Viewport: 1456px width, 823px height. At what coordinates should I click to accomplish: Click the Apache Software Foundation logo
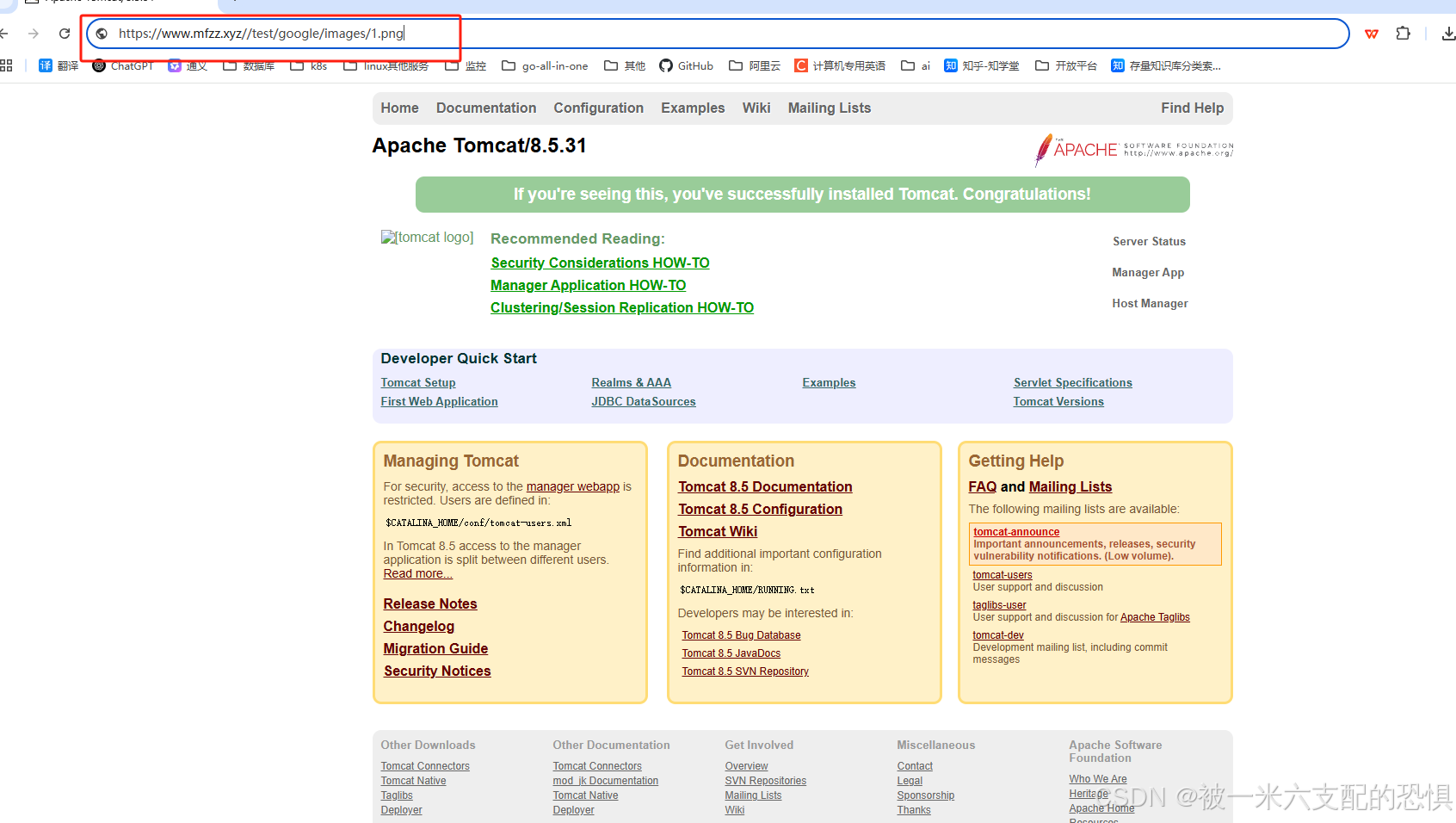[x=1133, y=150]
